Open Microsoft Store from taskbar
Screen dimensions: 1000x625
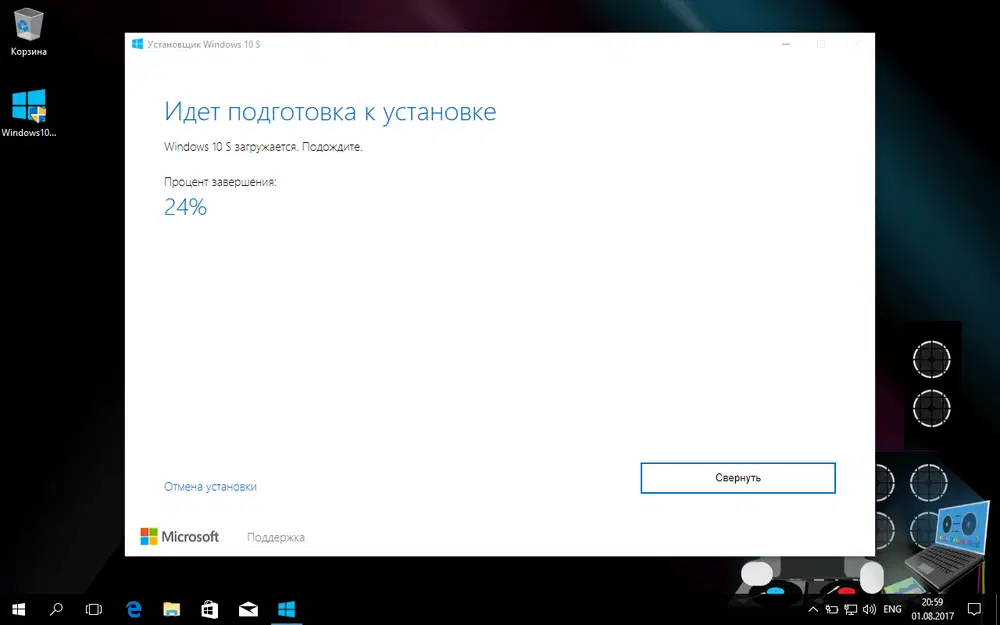(210, 609)
